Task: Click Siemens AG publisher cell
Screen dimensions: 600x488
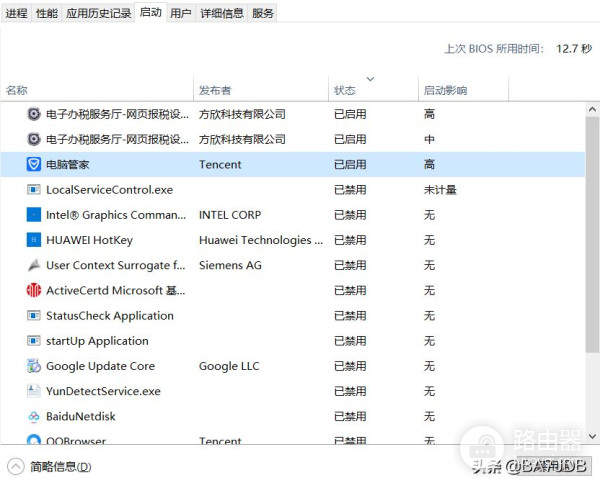Action: pyautogui.click(x=230, y=265)
